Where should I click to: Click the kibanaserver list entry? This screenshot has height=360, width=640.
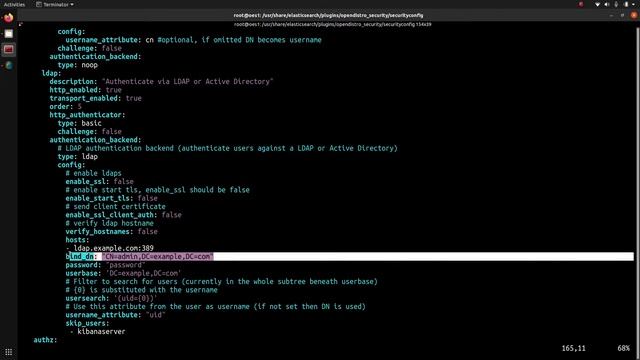pyautogui.click(x=101, y=331)
